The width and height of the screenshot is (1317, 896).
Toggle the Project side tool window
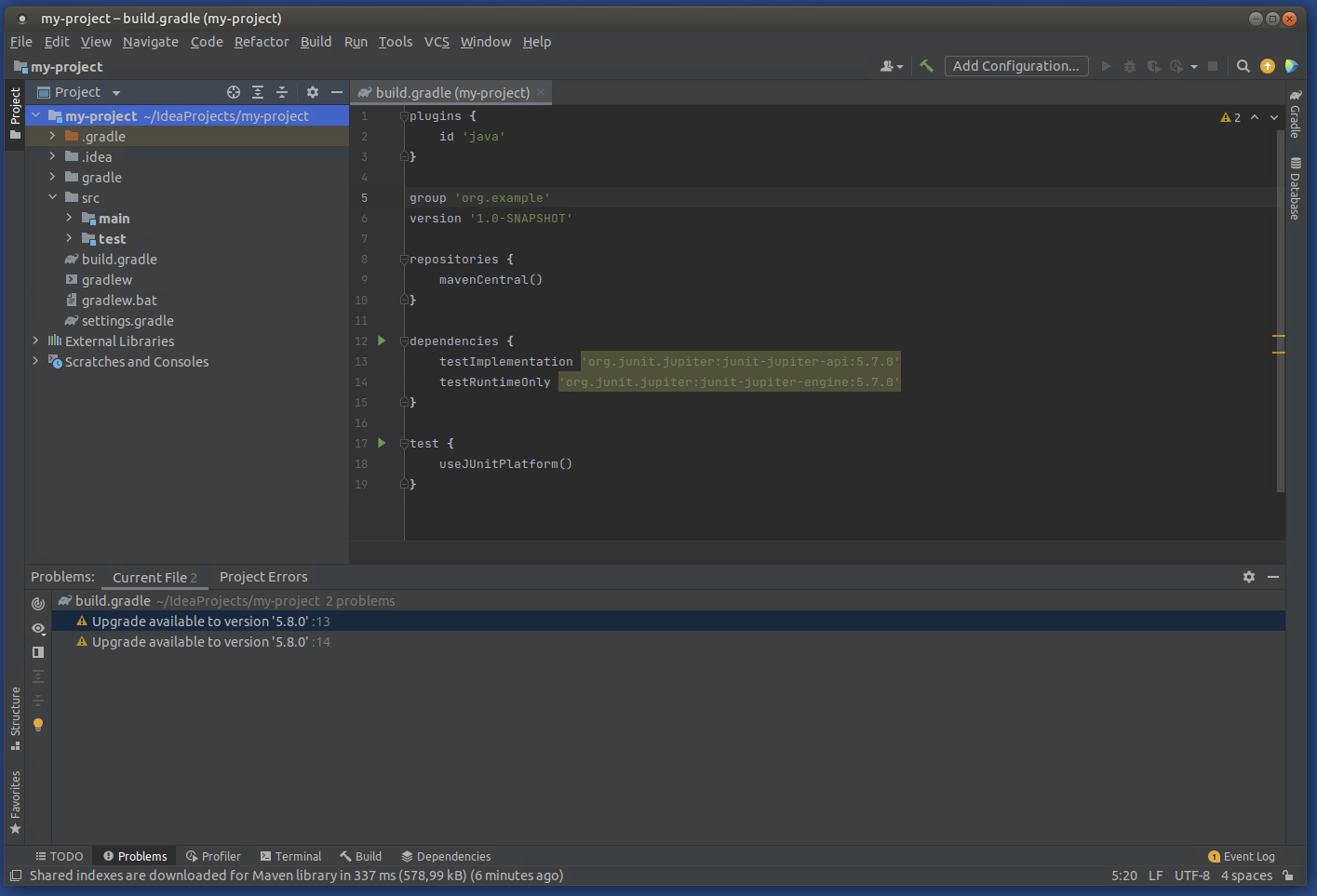[15, 114]
